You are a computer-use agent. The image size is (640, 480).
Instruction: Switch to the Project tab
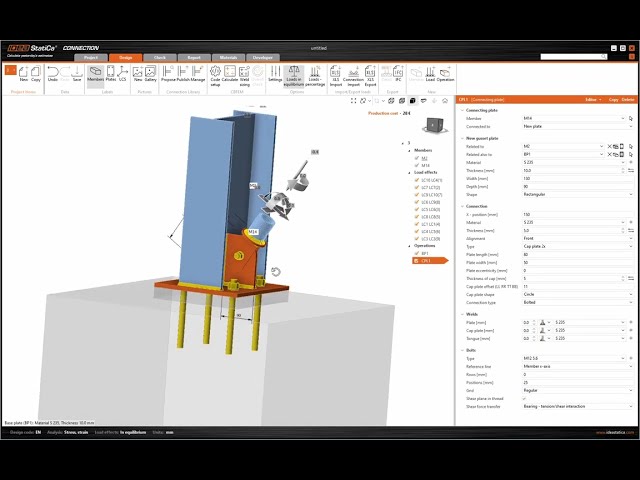(91, 58)
